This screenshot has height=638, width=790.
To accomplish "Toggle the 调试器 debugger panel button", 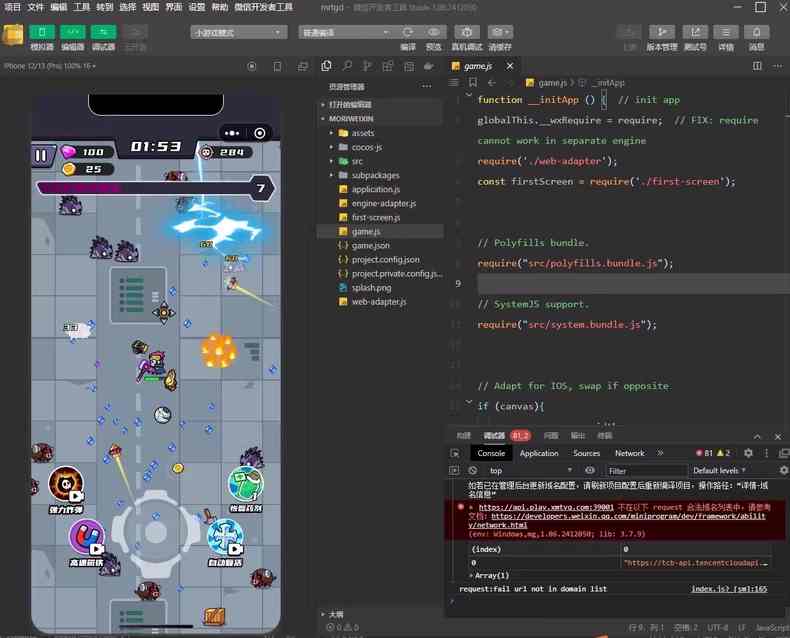I will [104, 32].
